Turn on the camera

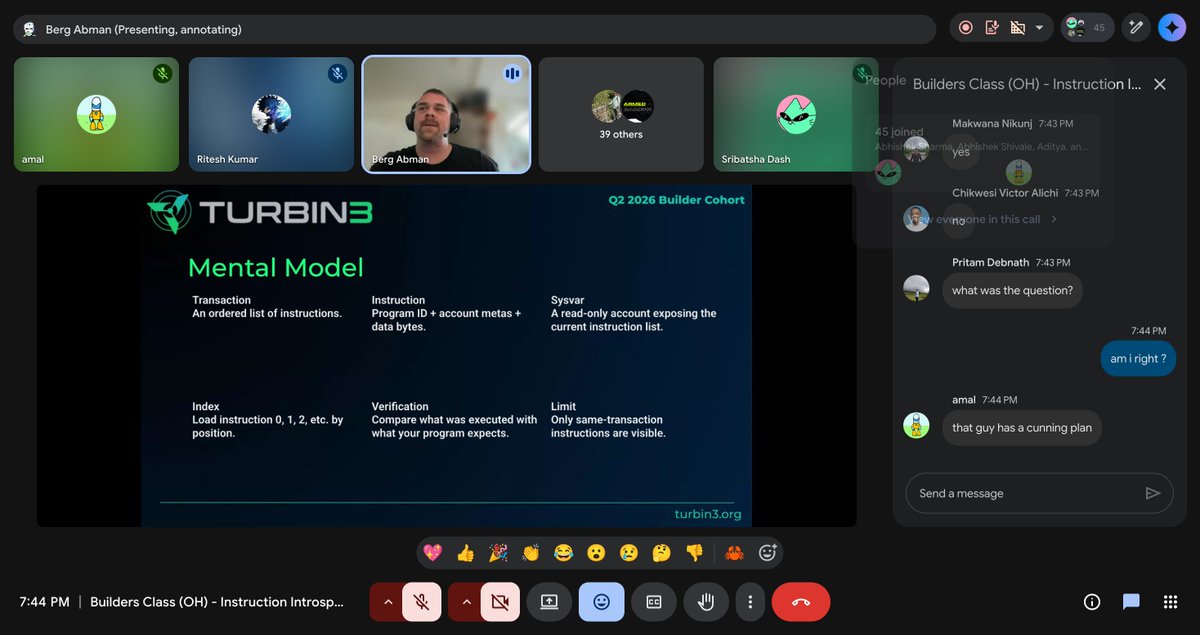tap(501, 602)
